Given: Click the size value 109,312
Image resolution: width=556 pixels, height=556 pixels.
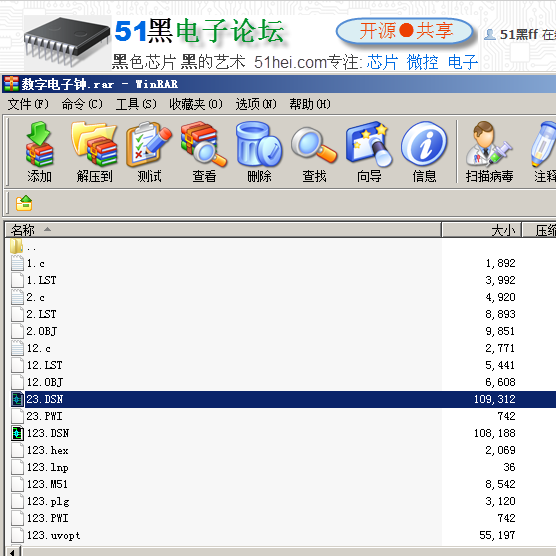Looking at the screenshot, I should (495, 399).
